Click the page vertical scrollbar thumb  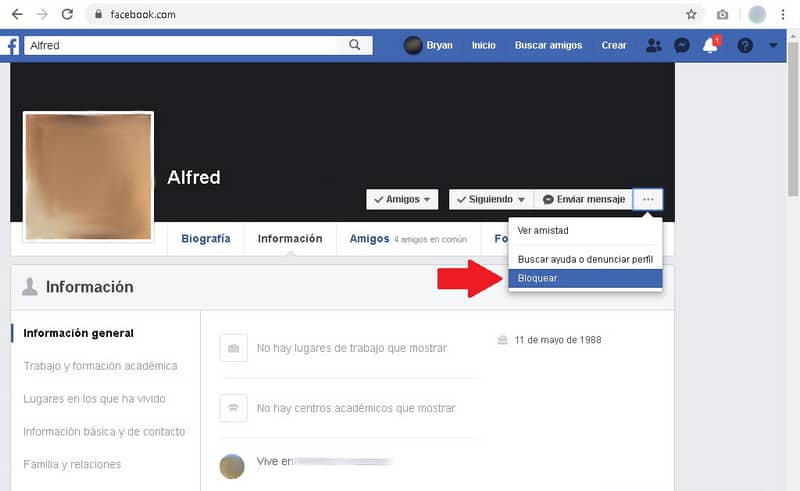(x=793, y=118)
